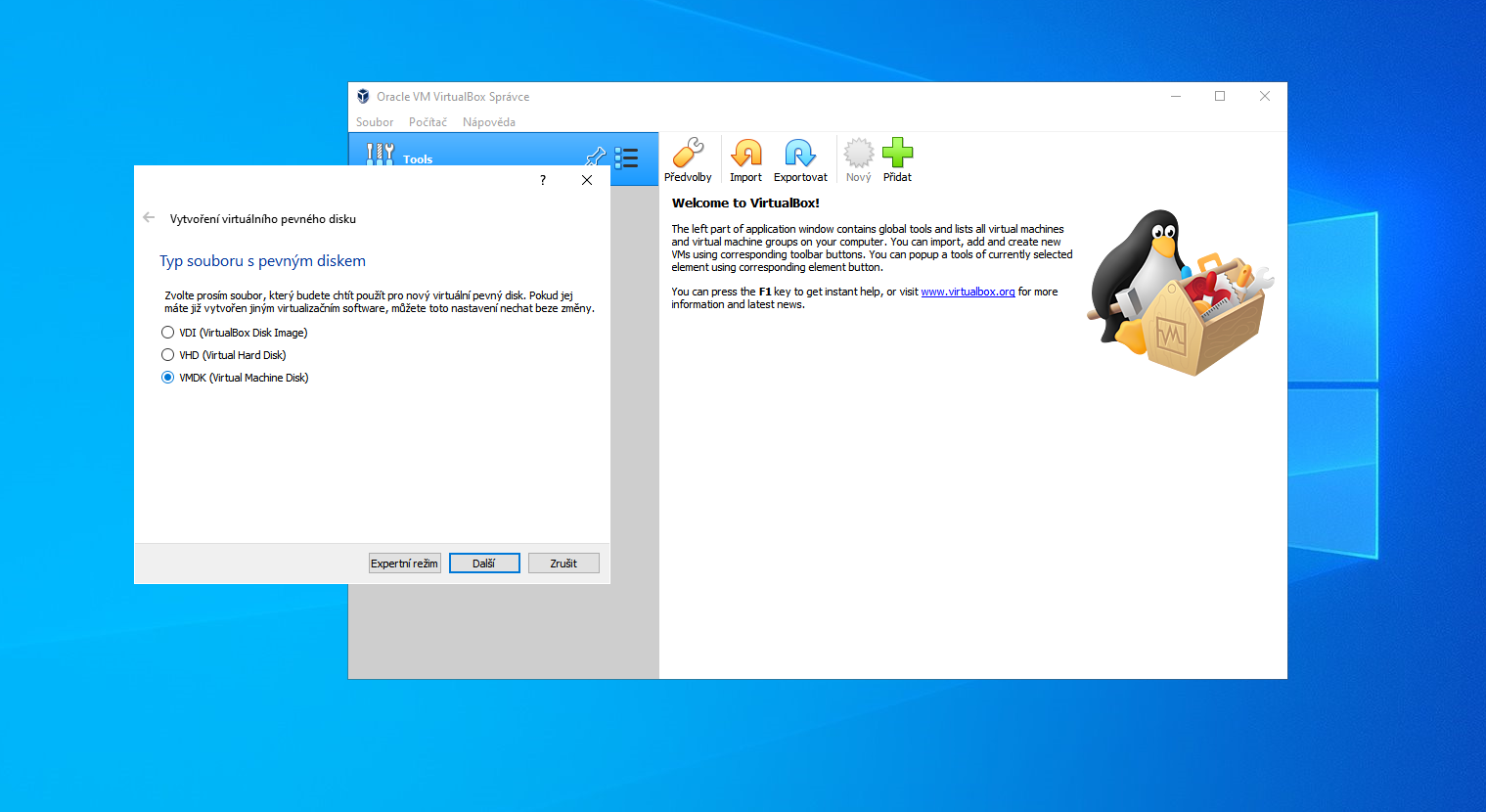Open Předvolby preferences in the toolbar
This screenshot has height=812, width=1486.
click(688, 160)
